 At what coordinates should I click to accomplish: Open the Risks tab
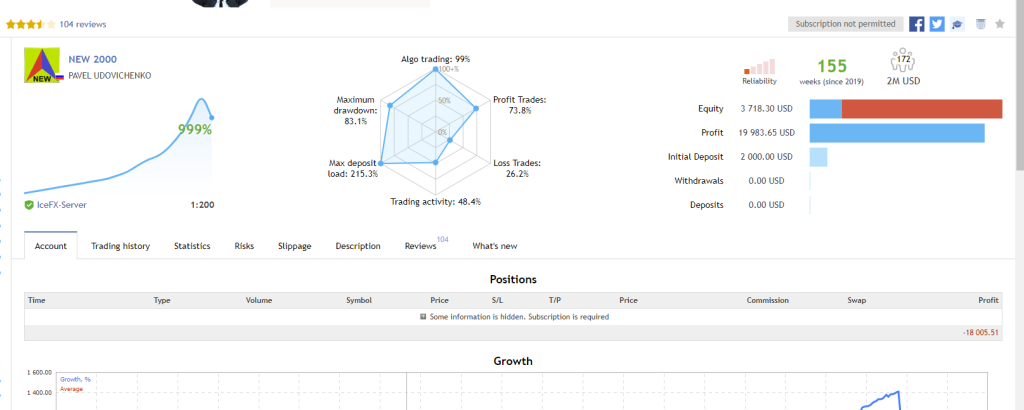244,246
